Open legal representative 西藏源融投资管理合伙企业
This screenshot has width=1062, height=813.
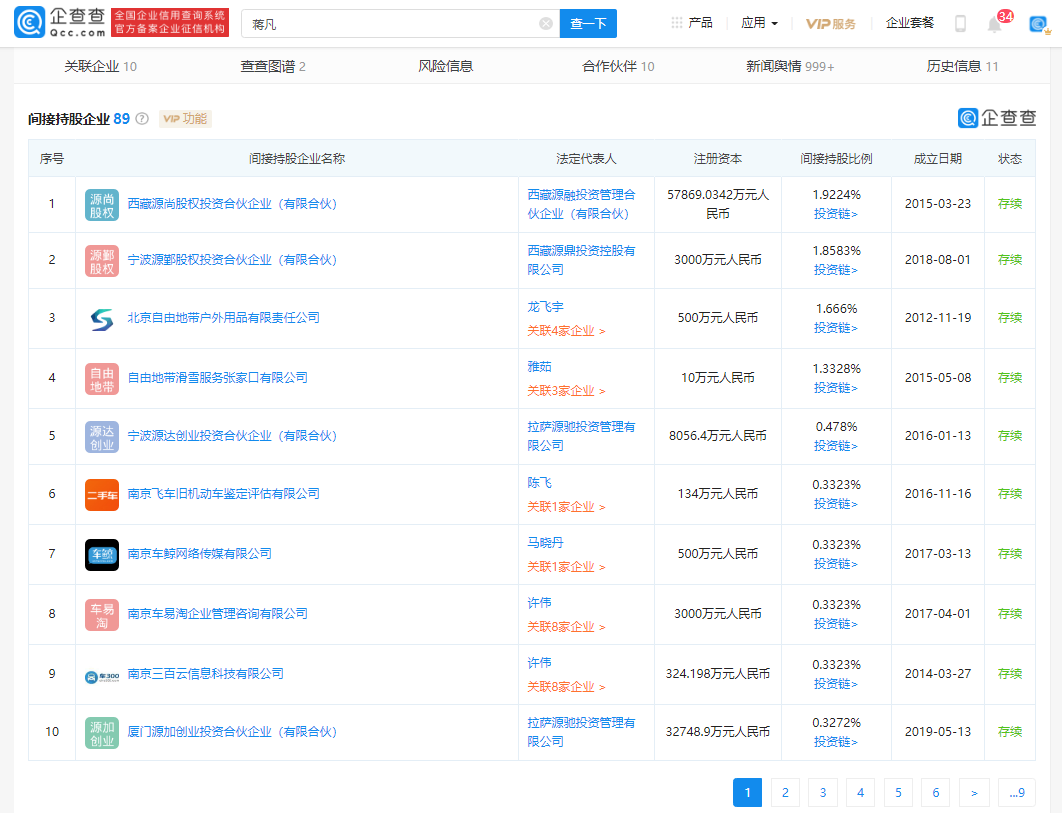pos(581,204)
